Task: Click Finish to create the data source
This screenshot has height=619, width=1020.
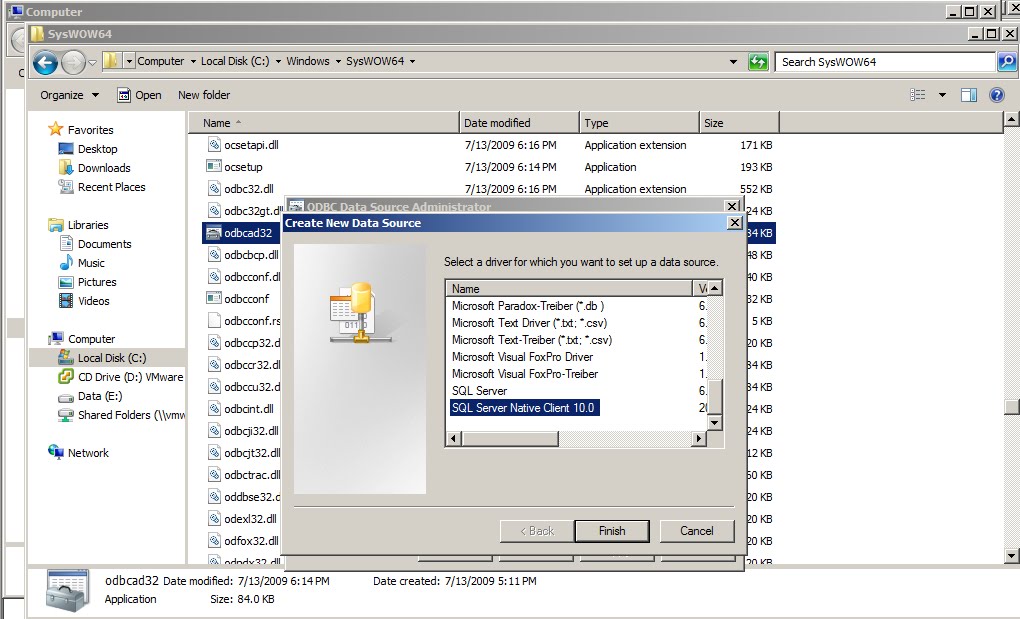Action: 611,530
